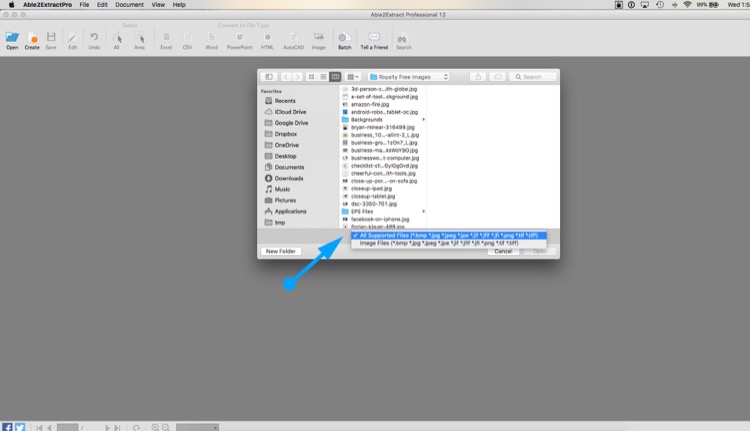Click the Facebook share icon
This screenshot has height=431, width=750.
(x=7, y=427)
